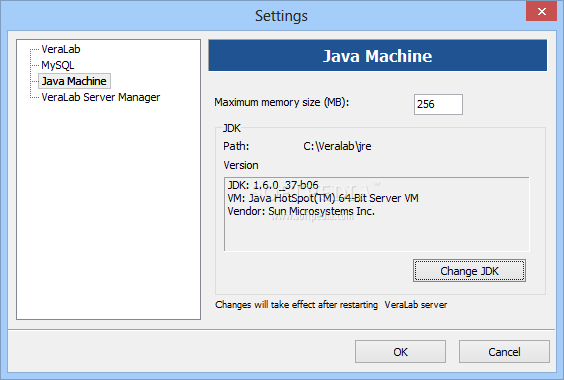Click the Sun Microsystems vendor line
Image resolution: width=564 pixels, height=380 pixels.
coord(301,211)
